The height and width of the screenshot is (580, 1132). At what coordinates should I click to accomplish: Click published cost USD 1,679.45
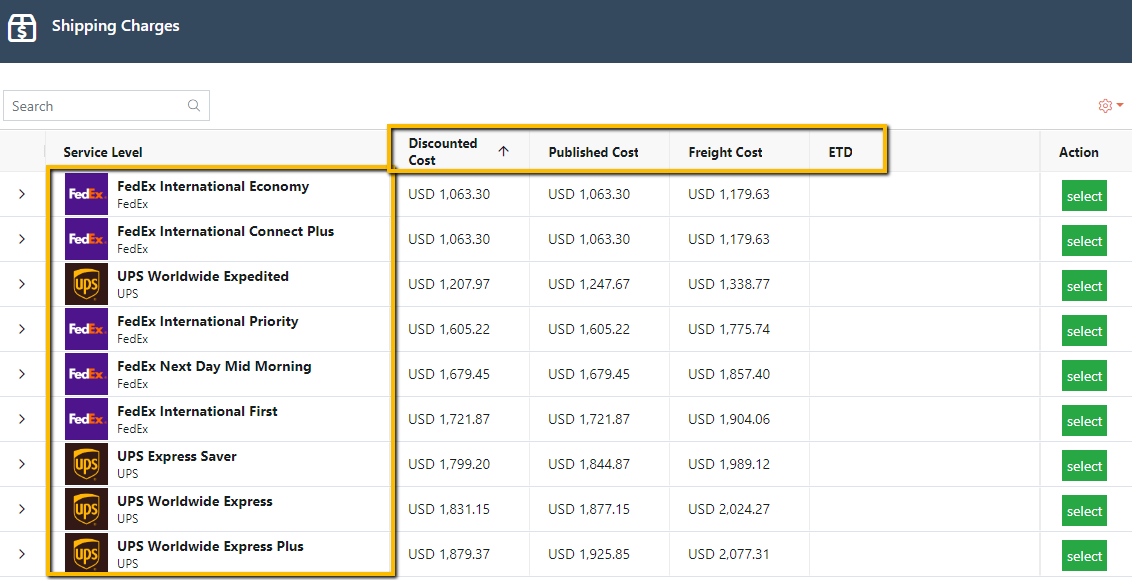tap(589, 374)
